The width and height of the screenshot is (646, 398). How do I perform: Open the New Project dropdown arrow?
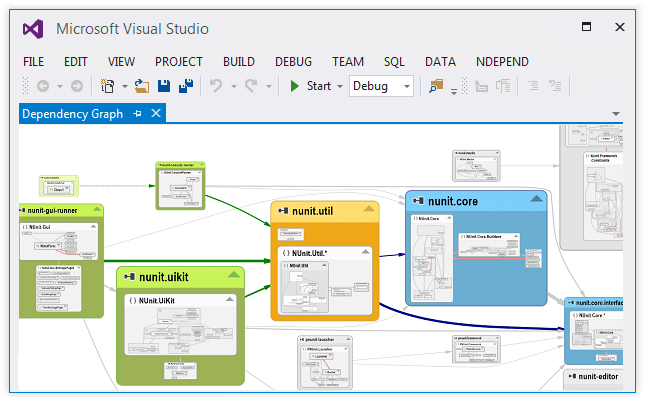click(x=124, y=87)
